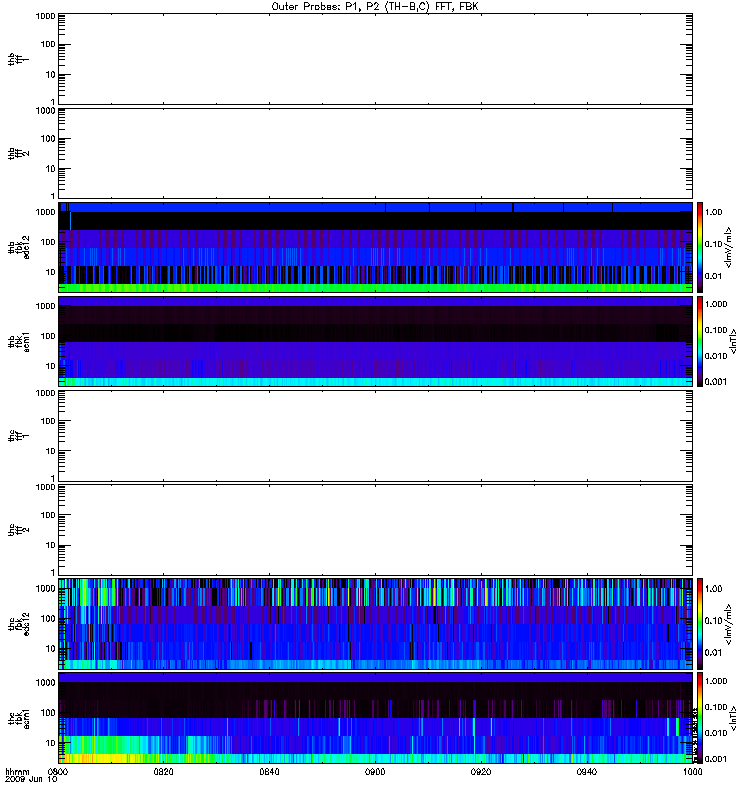
Task: Click the thc fbk edc12 color bar
Action: 700,623
